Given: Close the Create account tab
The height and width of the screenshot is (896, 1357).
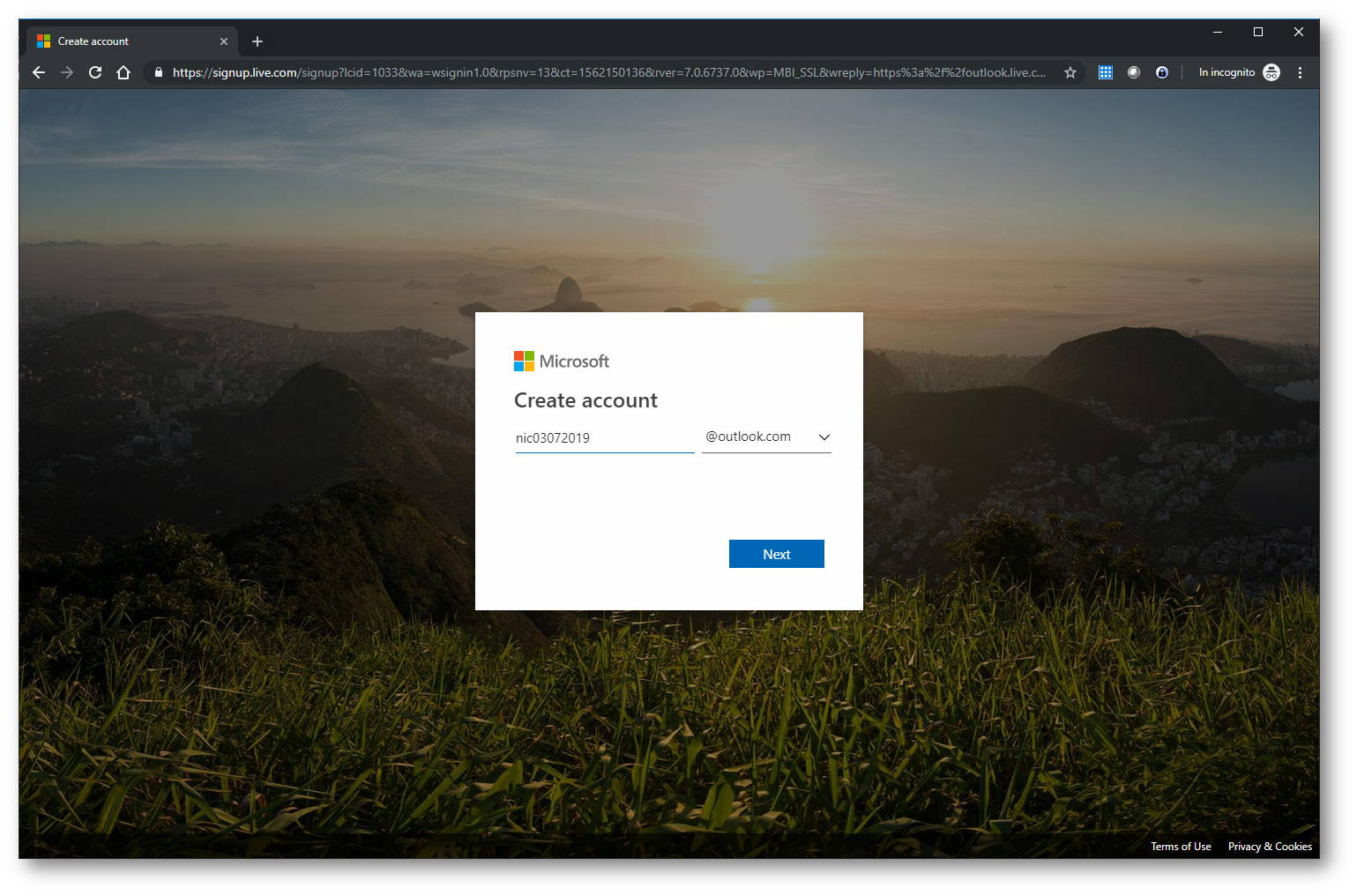Looking at the screenshot, I should click(x=224, y=41).
